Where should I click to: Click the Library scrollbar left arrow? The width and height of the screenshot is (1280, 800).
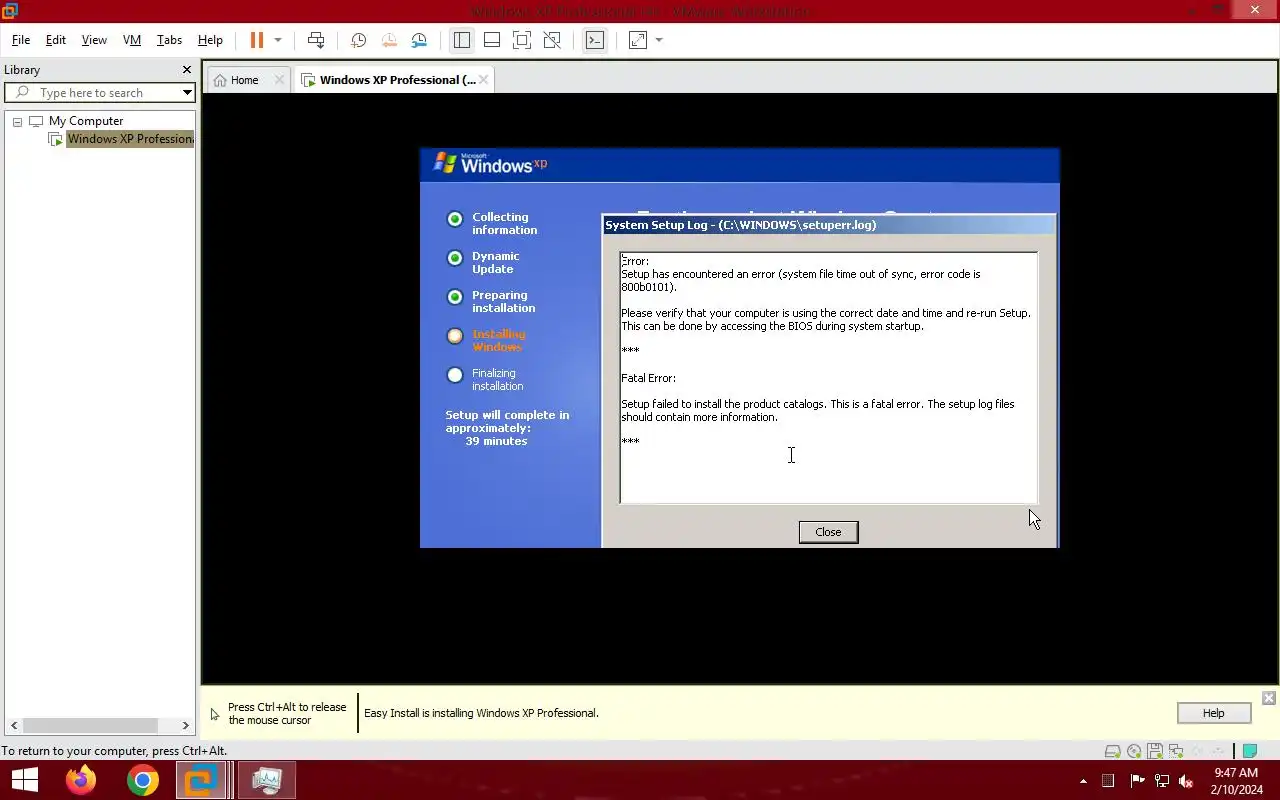(16, 726)
